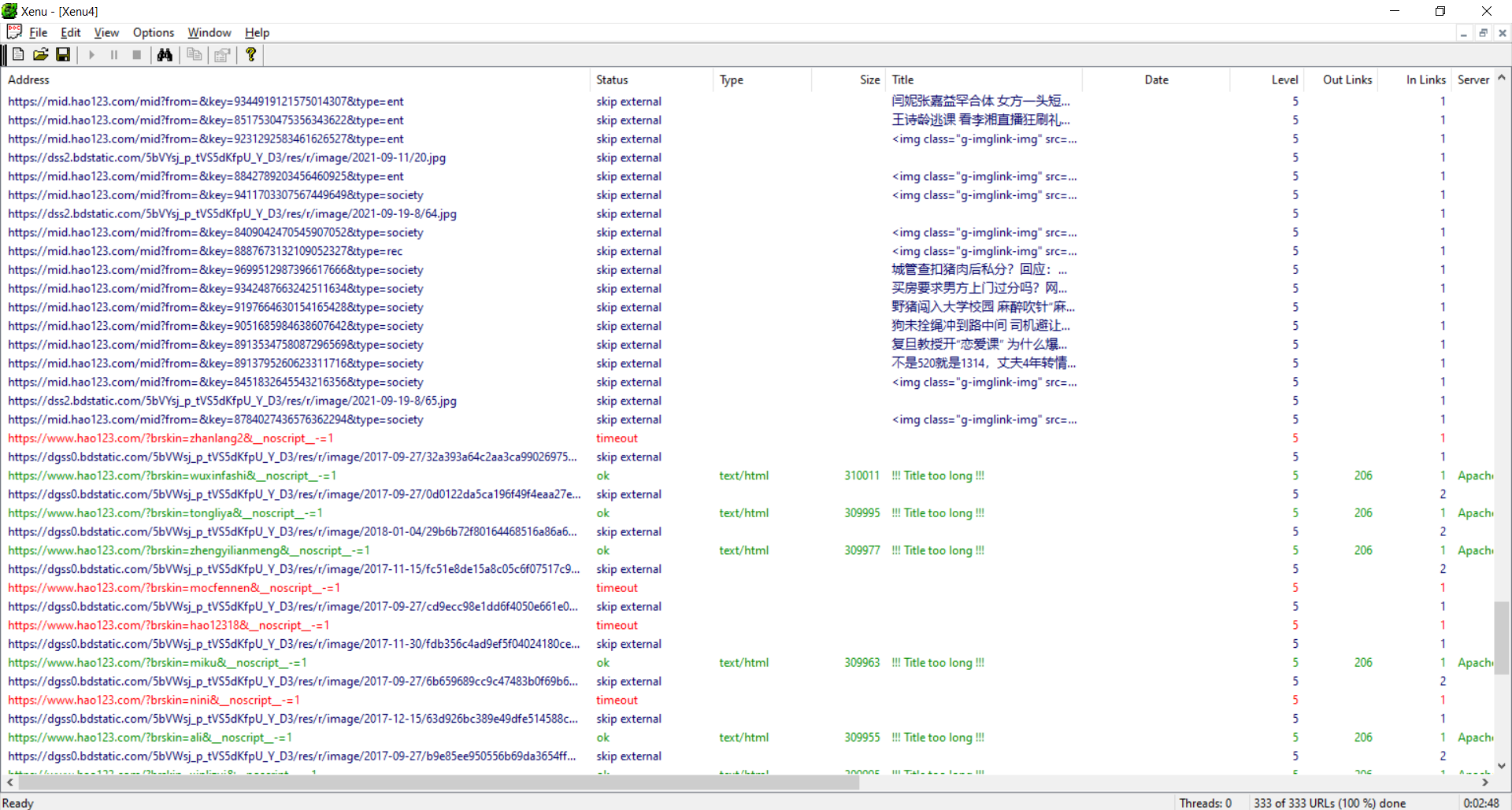Close the inner Xenu4 document window
1512x810 pixels.
click(1503, 33)
